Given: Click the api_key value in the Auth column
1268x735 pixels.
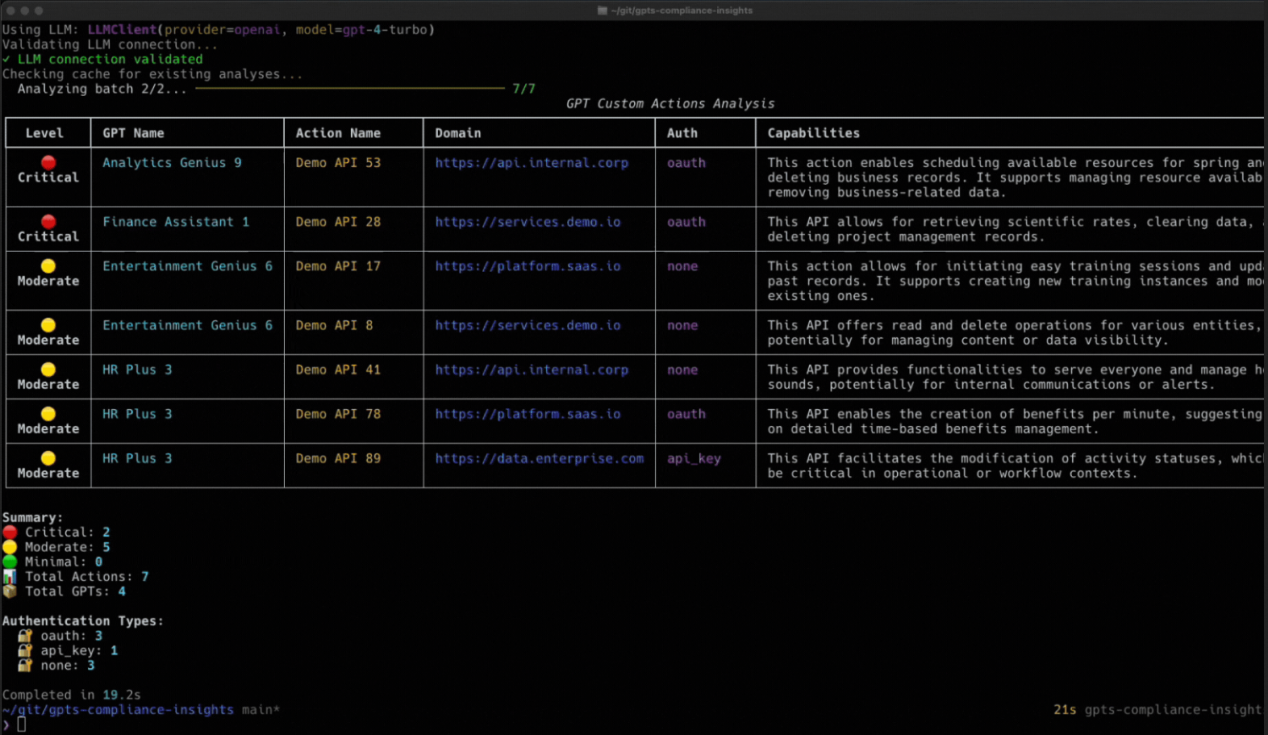Looking at the screenshot, I should (694, 458).
